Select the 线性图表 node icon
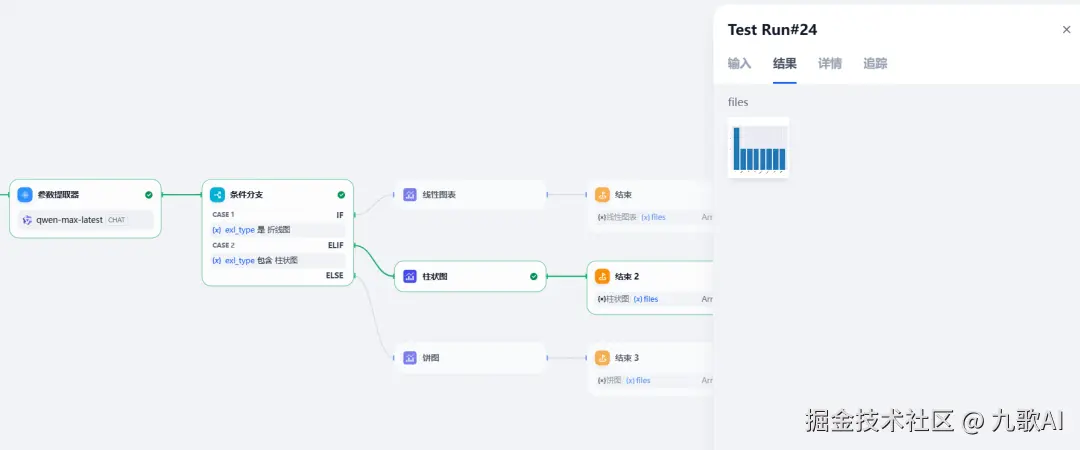This screenshot has height=450, width=1080. (410, 195)
